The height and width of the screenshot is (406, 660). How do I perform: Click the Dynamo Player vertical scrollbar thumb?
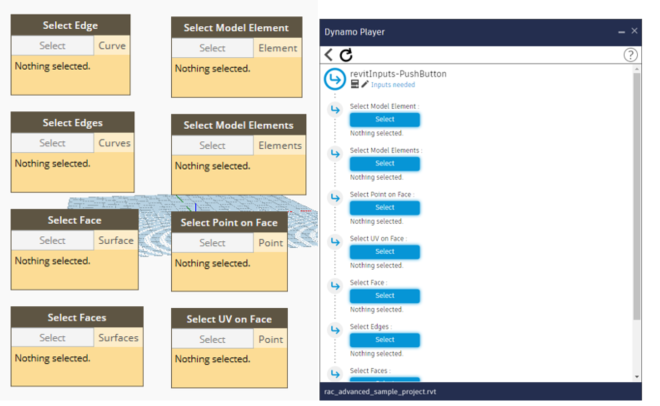[x=636, y=196]
